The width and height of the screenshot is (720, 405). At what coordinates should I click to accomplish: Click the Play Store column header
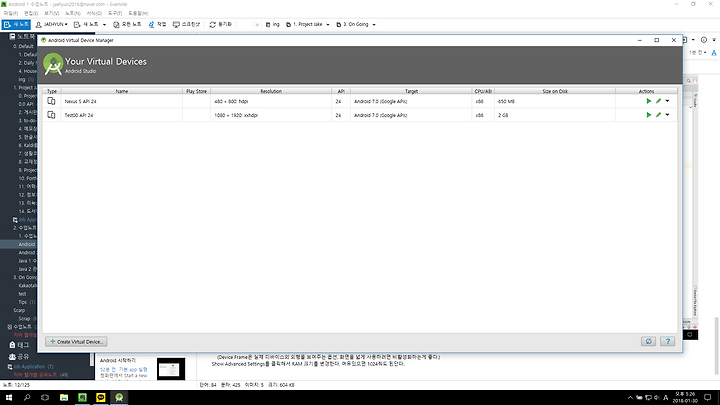click(197, 91)
